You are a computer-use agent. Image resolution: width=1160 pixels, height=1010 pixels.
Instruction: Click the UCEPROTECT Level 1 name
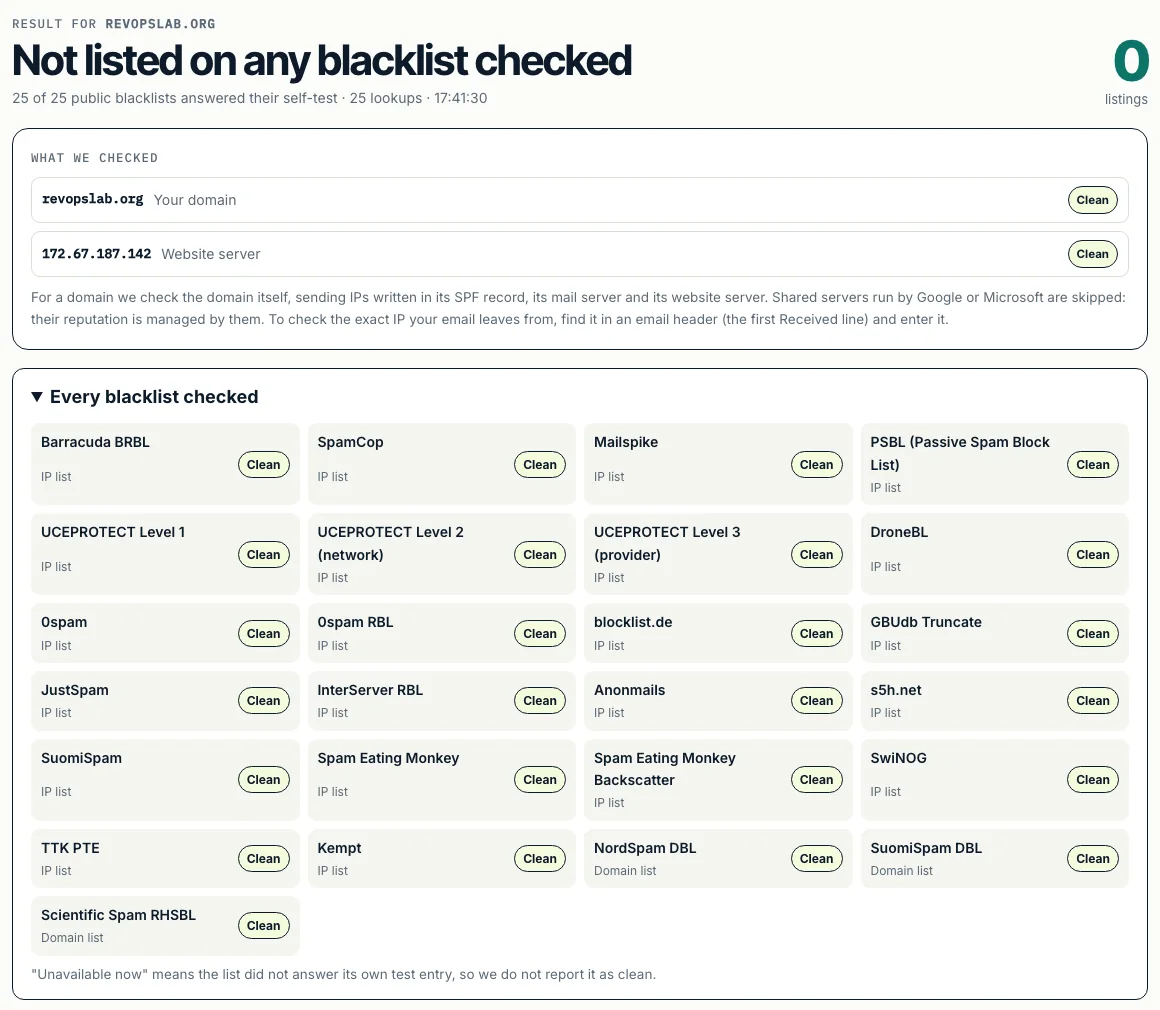[x=113, y=532]
